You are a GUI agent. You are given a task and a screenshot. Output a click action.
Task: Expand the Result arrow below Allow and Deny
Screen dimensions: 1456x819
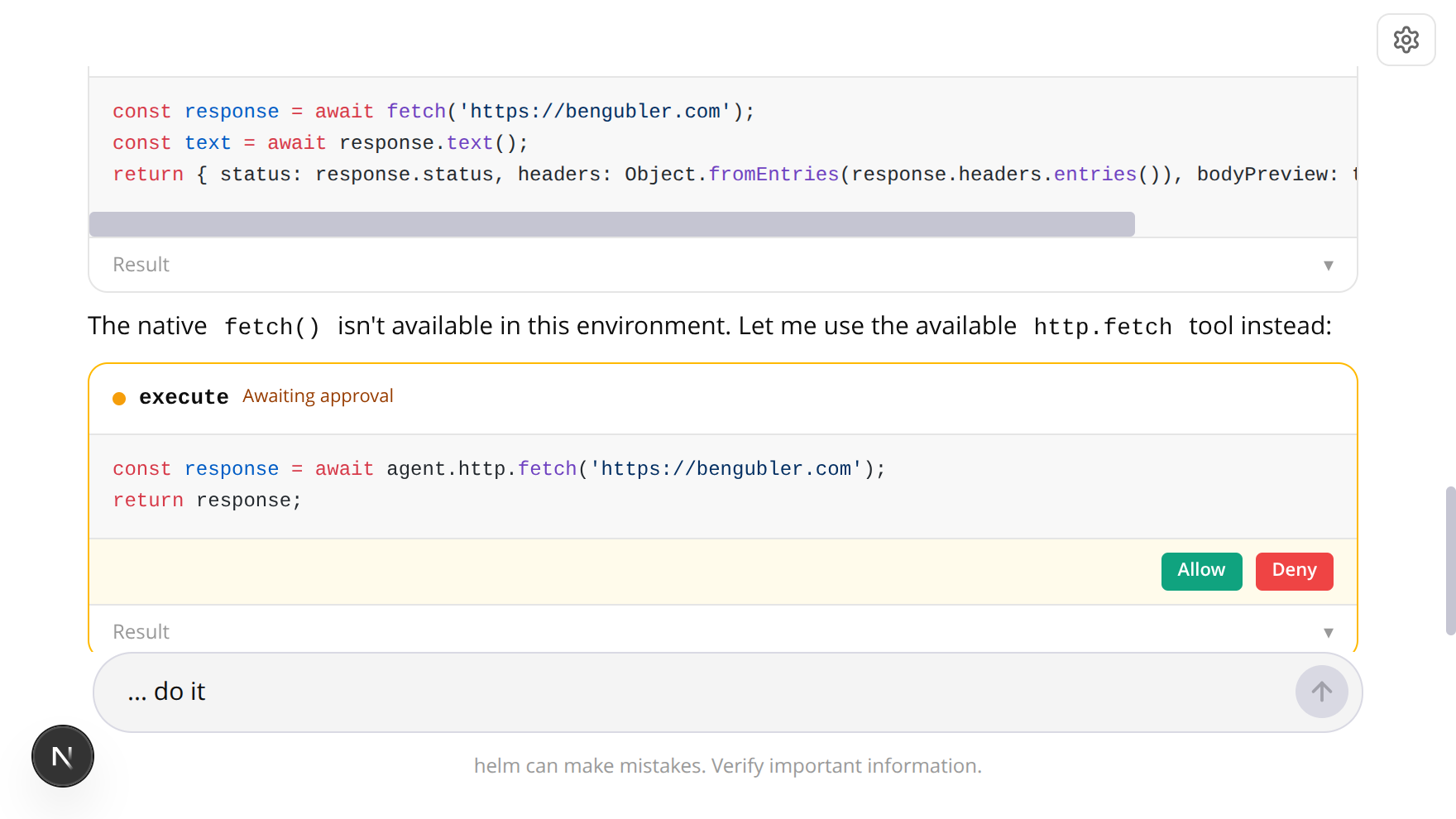(x=1328, y=633)
